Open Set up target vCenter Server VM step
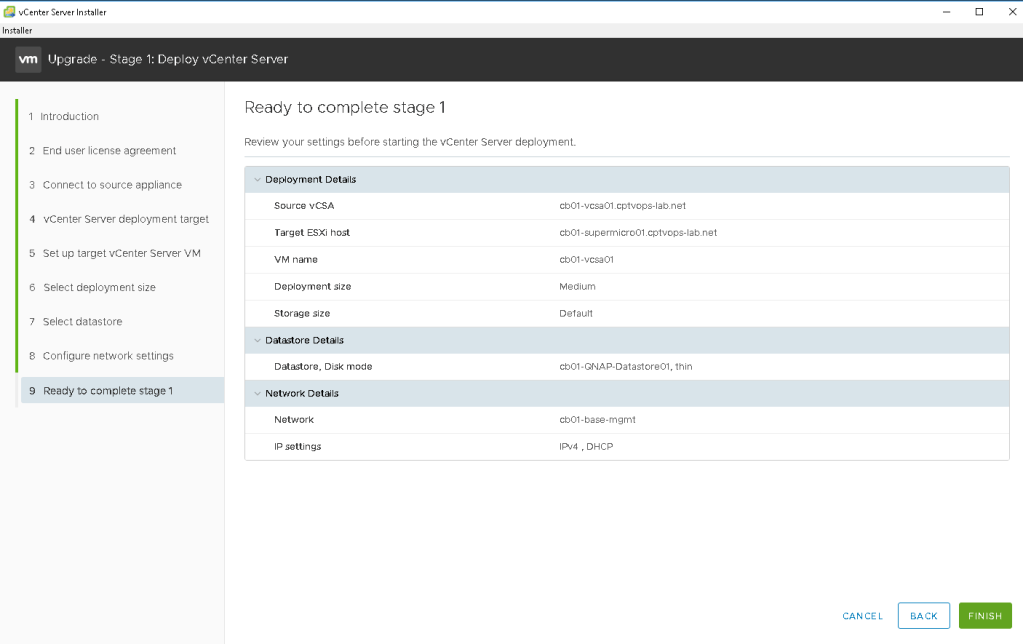The width and height of the screenshot is (1023, 644). coord(121,253)
